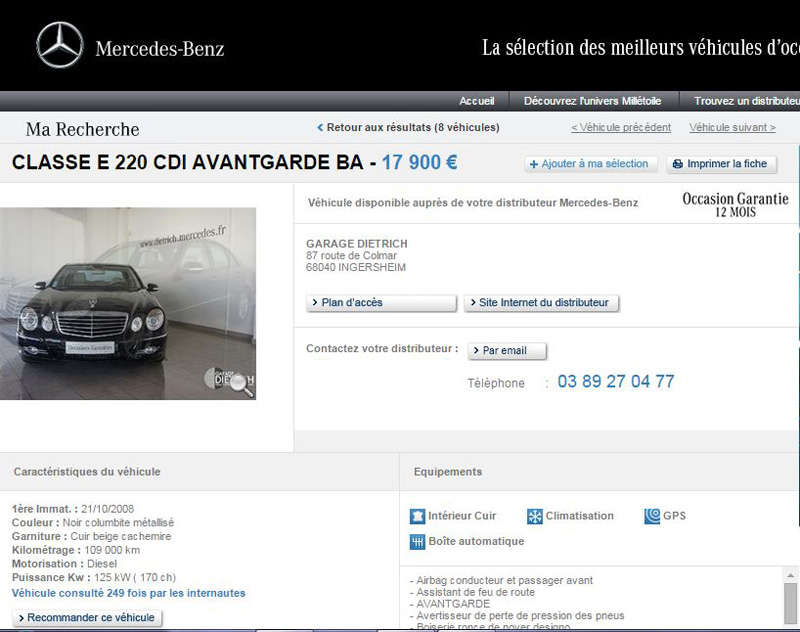Image resolution: width=800 pixels, height=632 pixels.
Task: Click the GPS equipment icon
Action: coord(652,516)
